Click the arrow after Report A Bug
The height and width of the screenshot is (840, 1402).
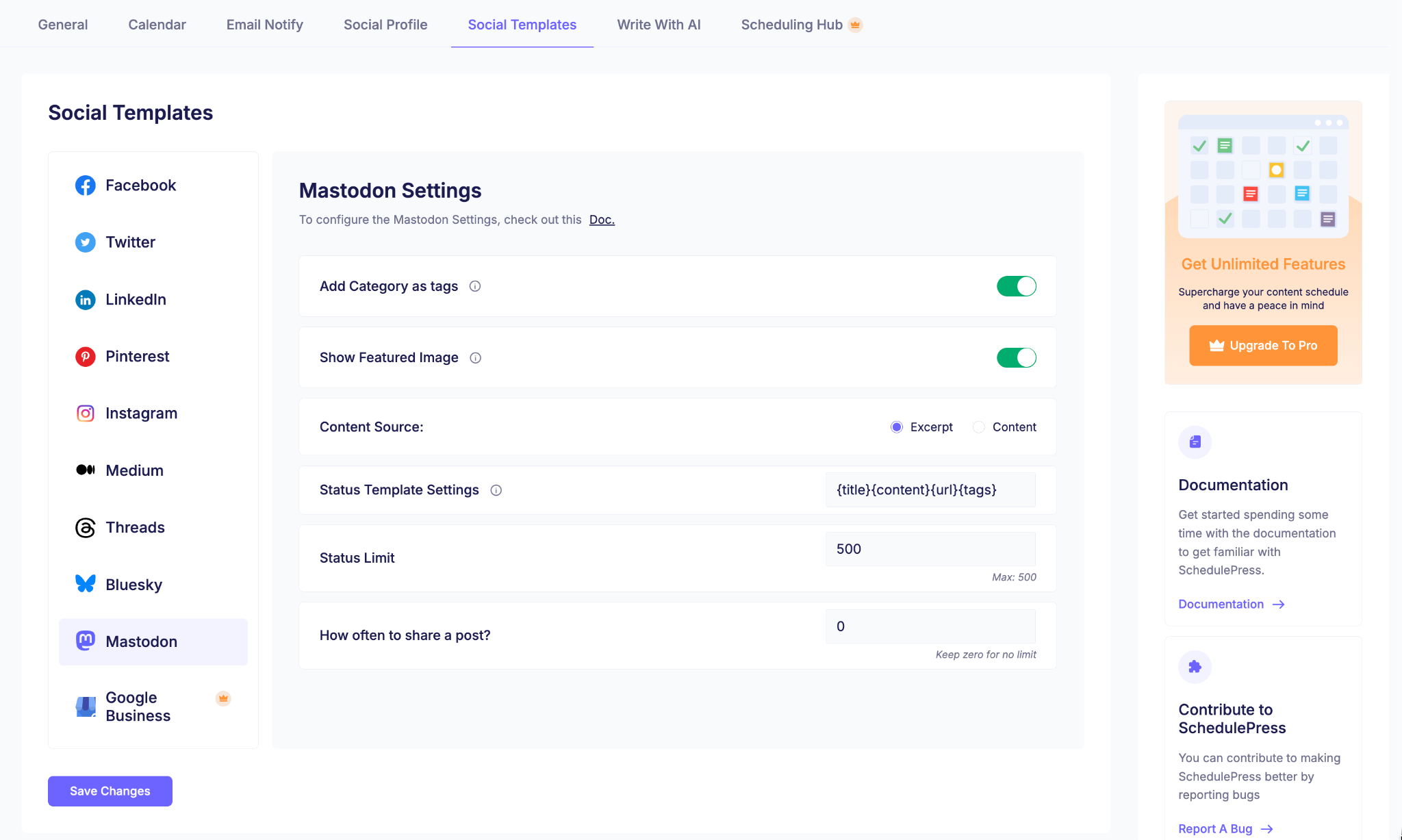click(x=1267, y=829)
